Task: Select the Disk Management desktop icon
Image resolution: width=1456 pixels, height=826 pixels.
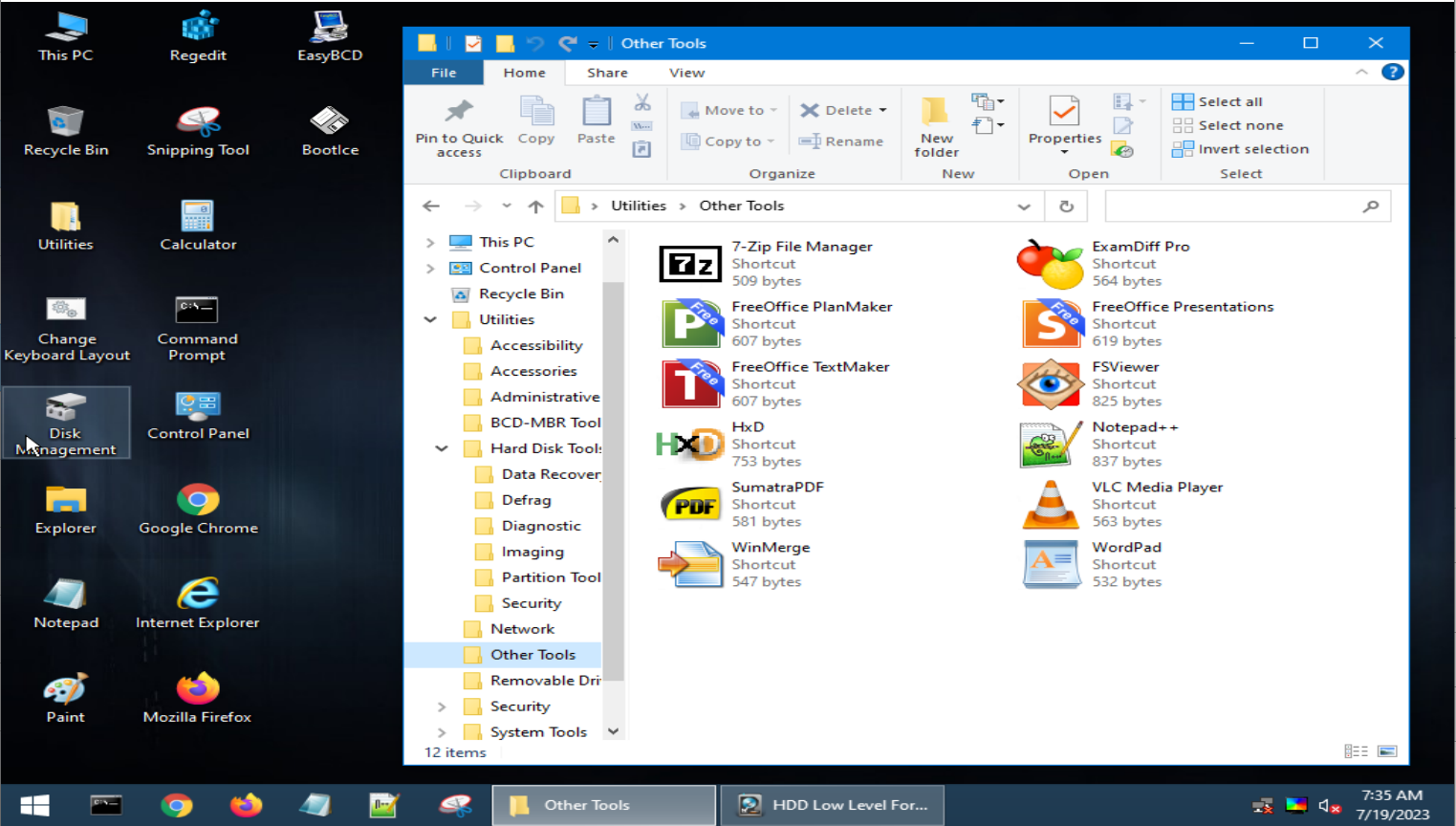Action: coord(66,424)
